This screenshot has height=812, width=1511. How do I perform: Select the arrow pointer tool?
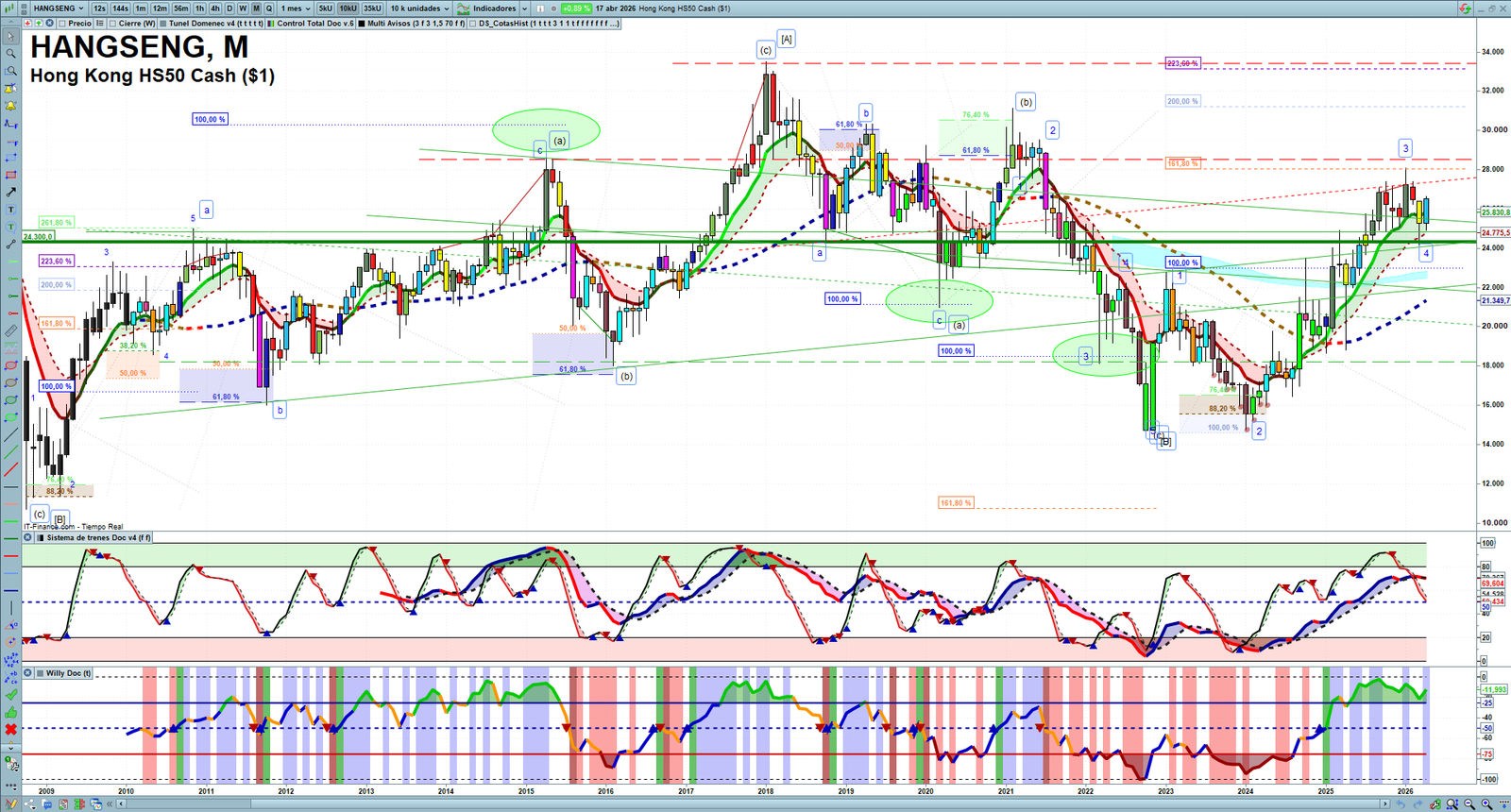point(10,37)
